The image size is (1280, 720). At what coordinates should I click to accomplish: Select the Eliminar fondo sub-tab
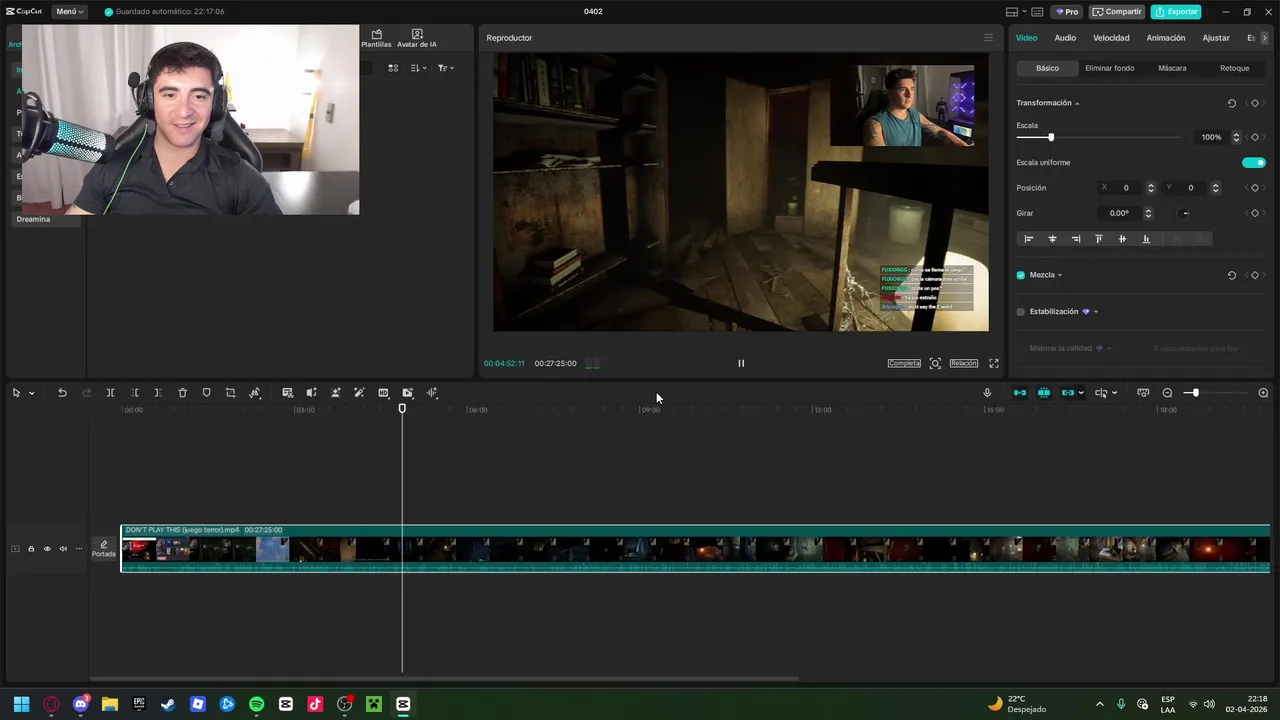click(1109, 68)
